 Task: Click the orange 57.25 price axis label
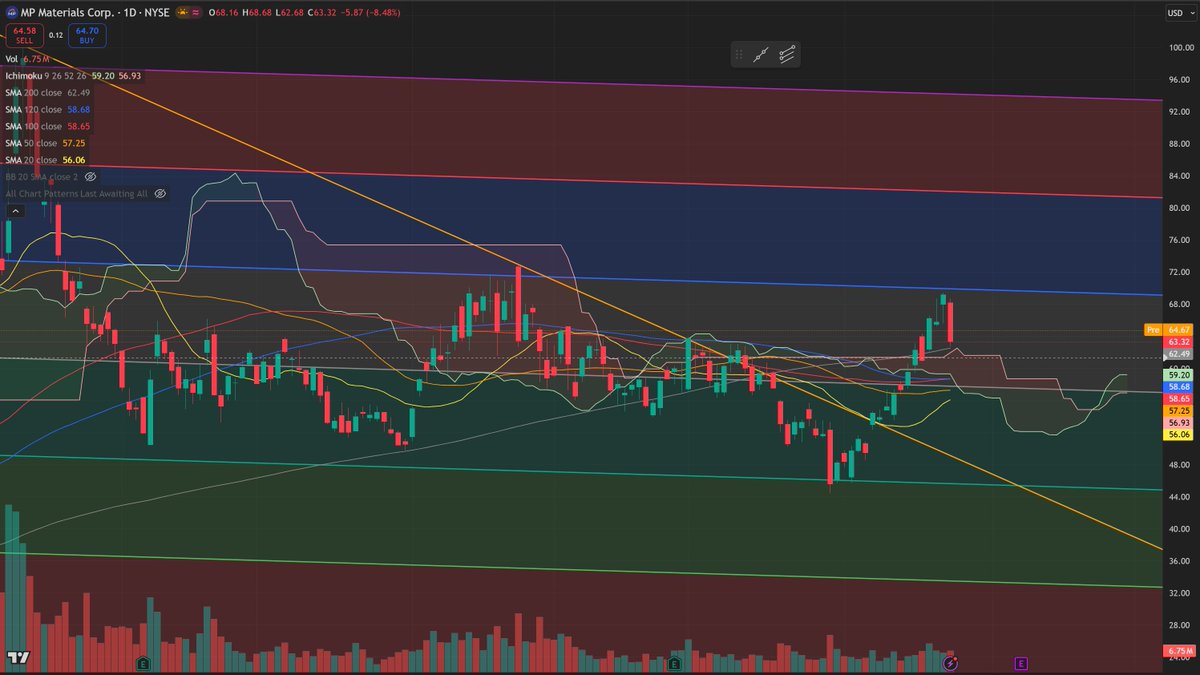pyautogui.click(x=1179, y=411)
